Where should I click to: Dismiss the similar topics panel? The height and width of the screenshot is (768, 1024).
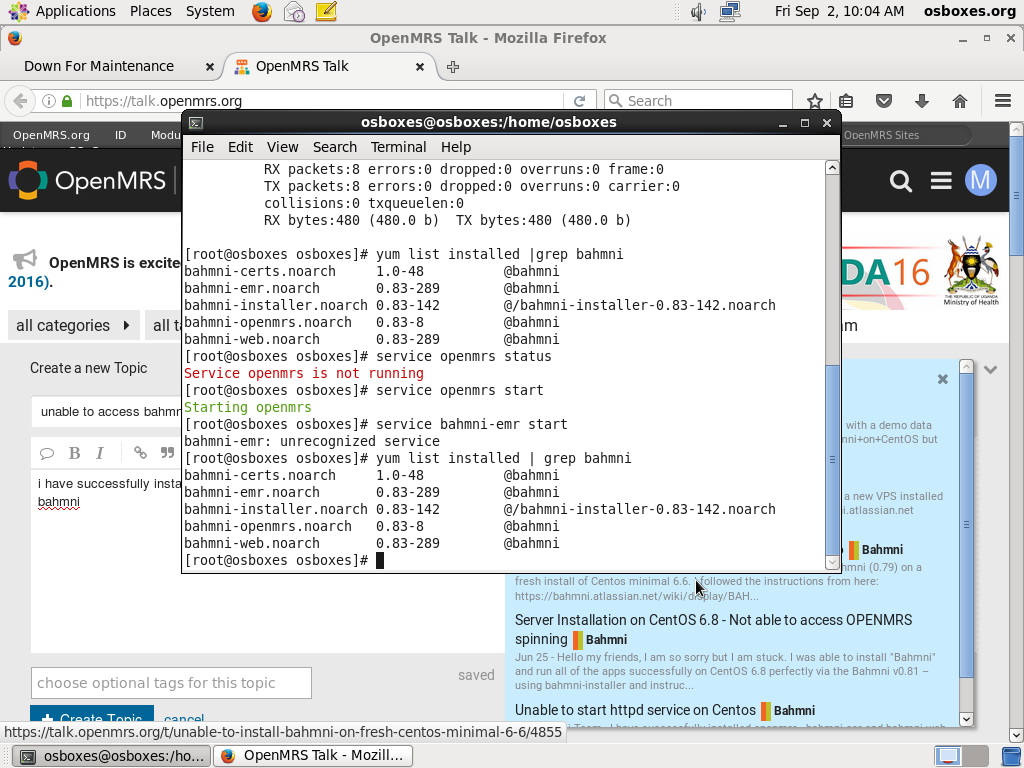(942, 379)
